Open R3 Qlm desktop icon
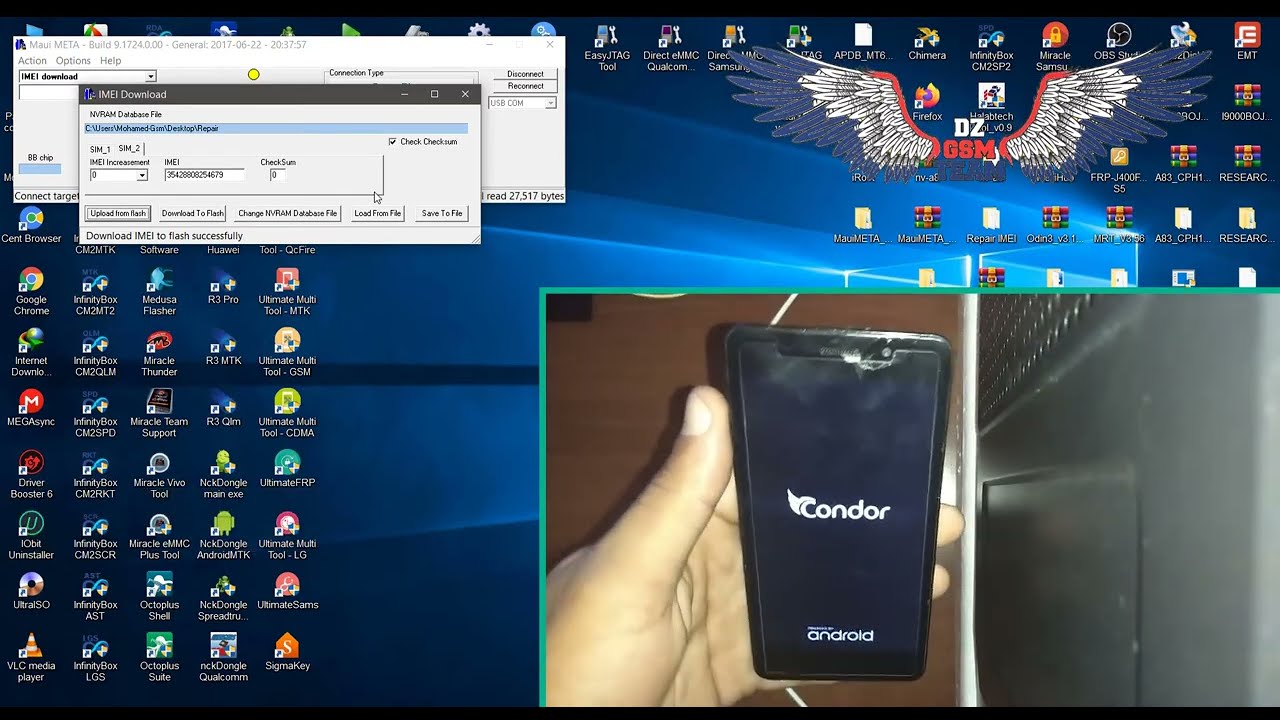The height and width of the screenshot is (720, 1280). click(x=223, y=408)
